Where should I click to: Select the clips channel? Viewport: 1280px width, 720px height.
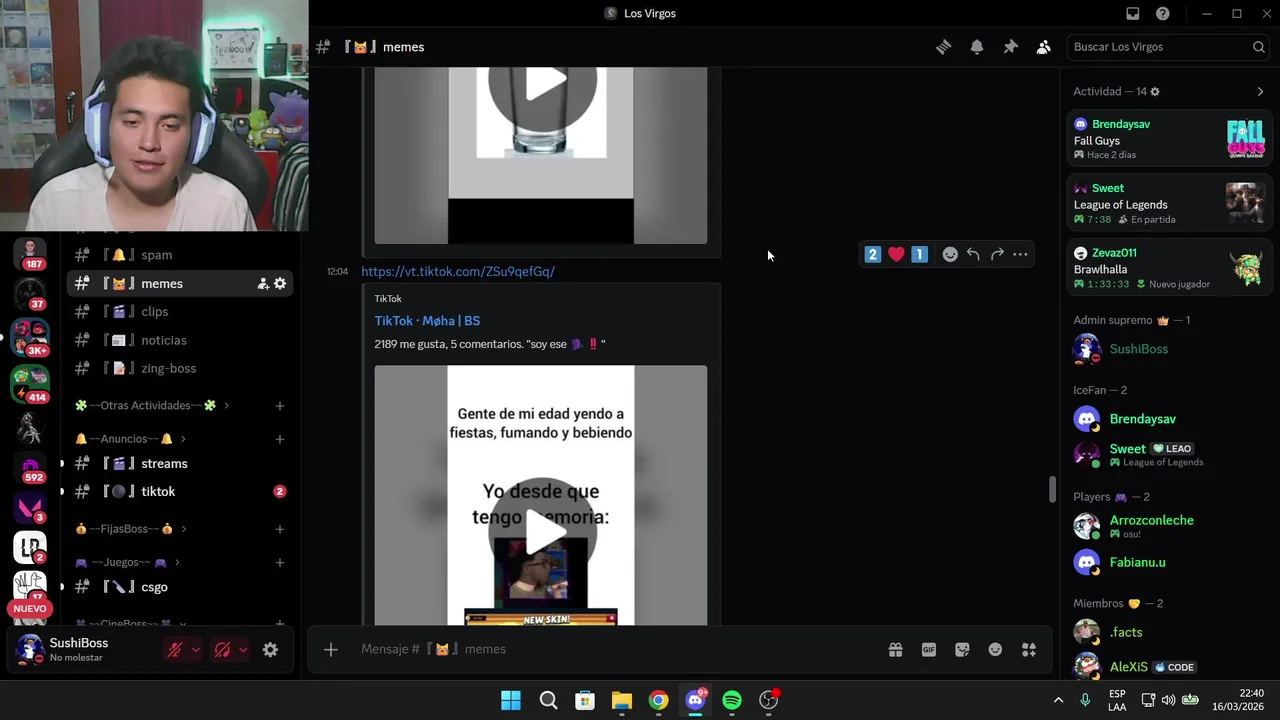tap(180, 312)
